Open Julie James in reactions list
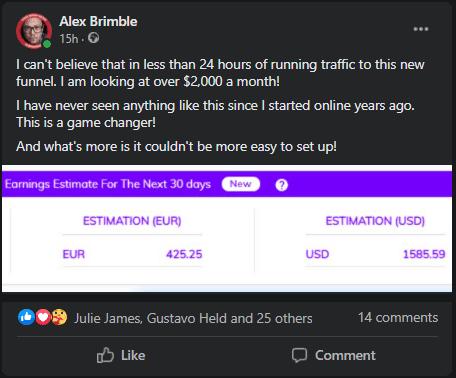Viewport: 456px width, 378px height. [x=107, y=318]
